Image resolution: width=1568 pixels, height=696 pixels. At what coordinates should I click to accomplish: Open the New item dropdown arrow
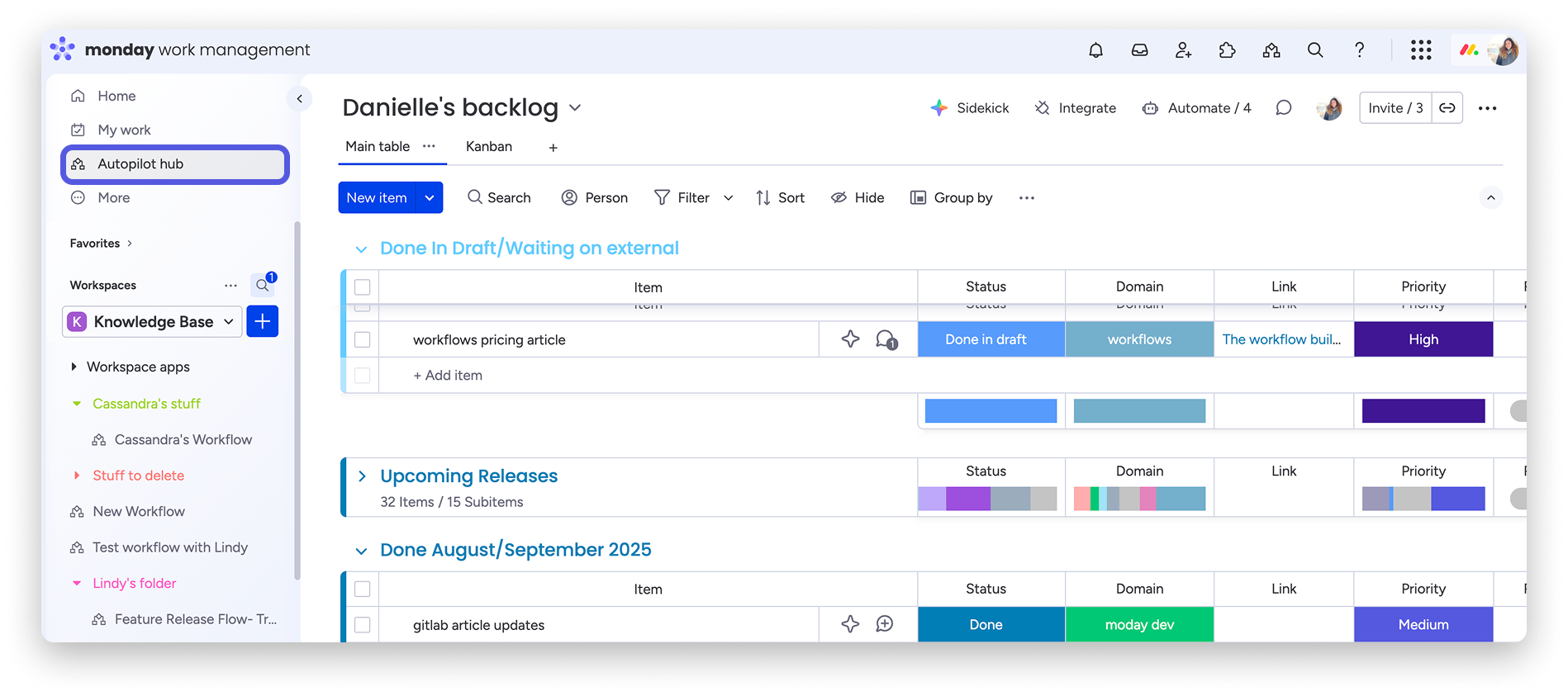point(430,198)
